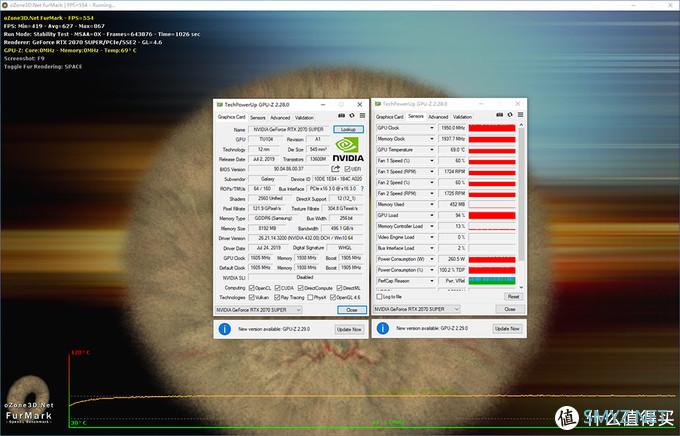
Task: Toggle the CUDA checkbox
Action: pos(278,288)
